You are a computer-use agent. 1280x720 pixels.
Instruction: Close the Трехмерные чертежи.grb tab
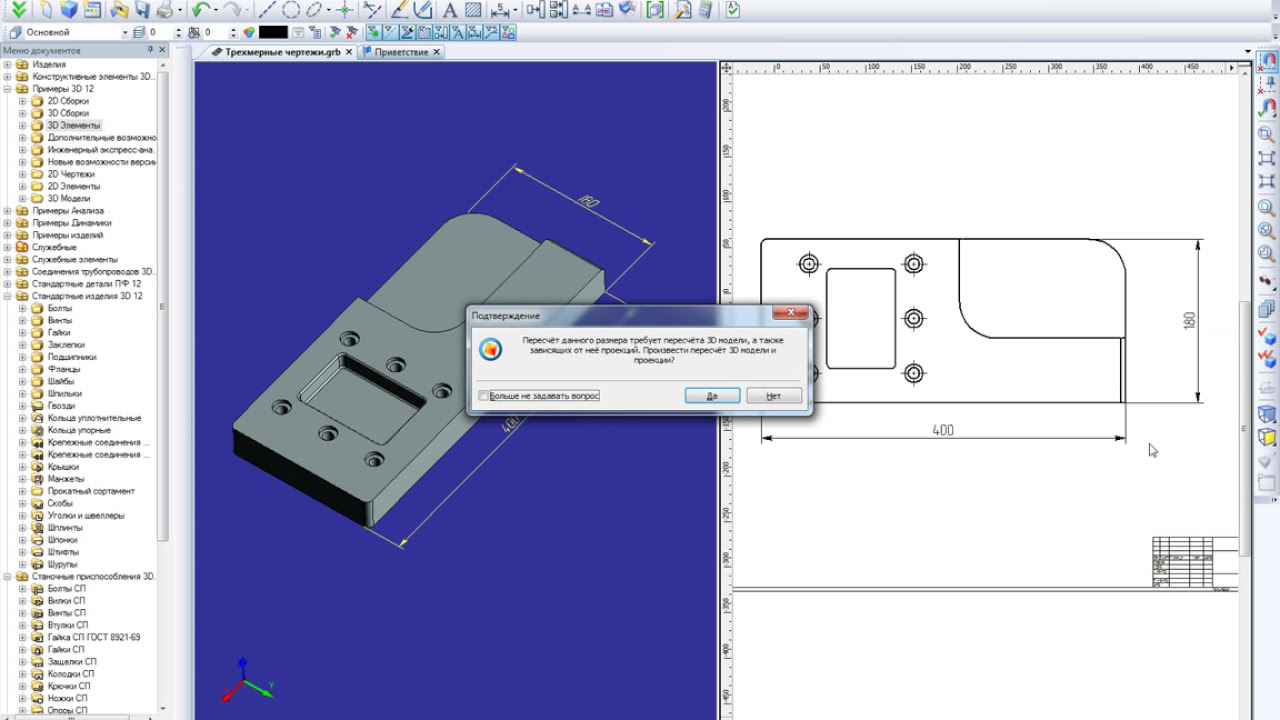point(349,52)
